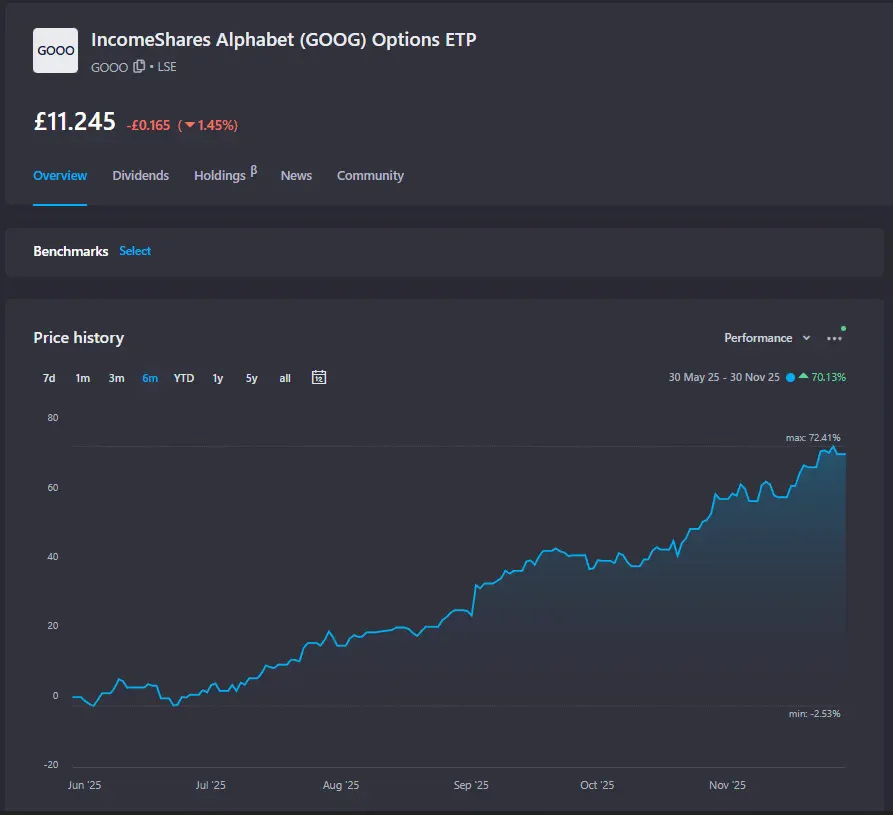Viewport: 893px width, 815px height.
Task: Select the 7d period button
Action: click(x=48, y=378)
